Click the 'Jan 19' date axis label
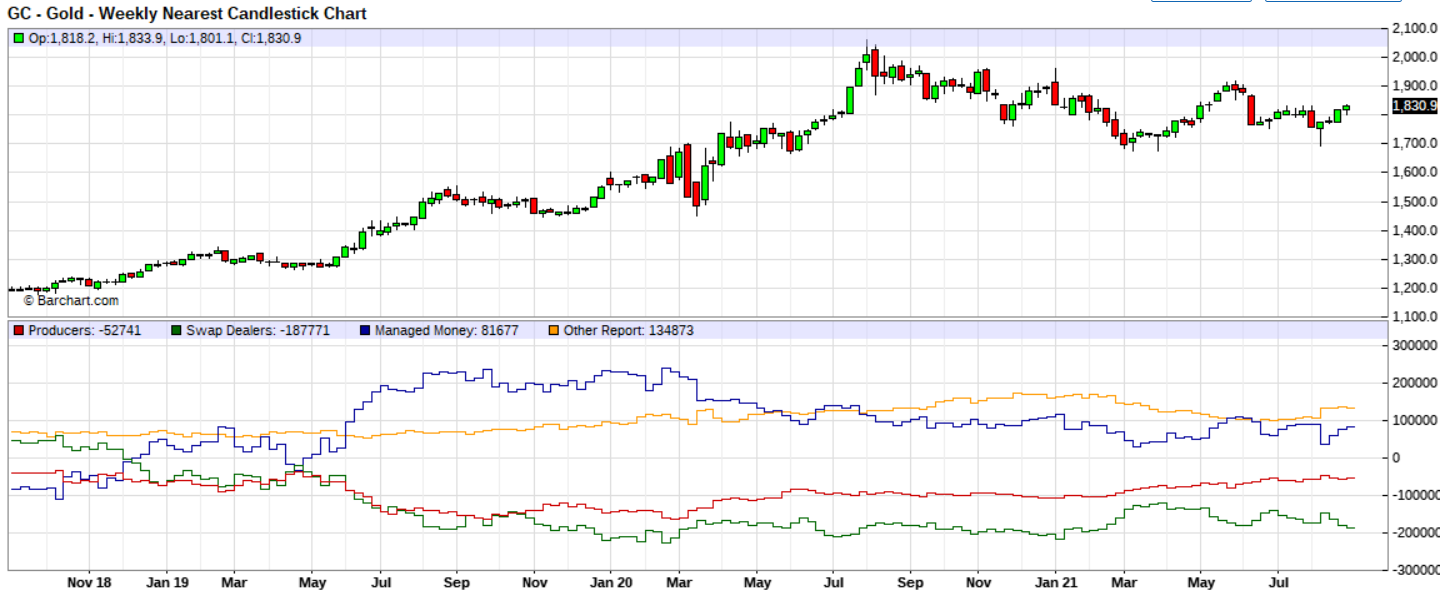The height and width of the screenshot is (615, 1454). point(166,582)
